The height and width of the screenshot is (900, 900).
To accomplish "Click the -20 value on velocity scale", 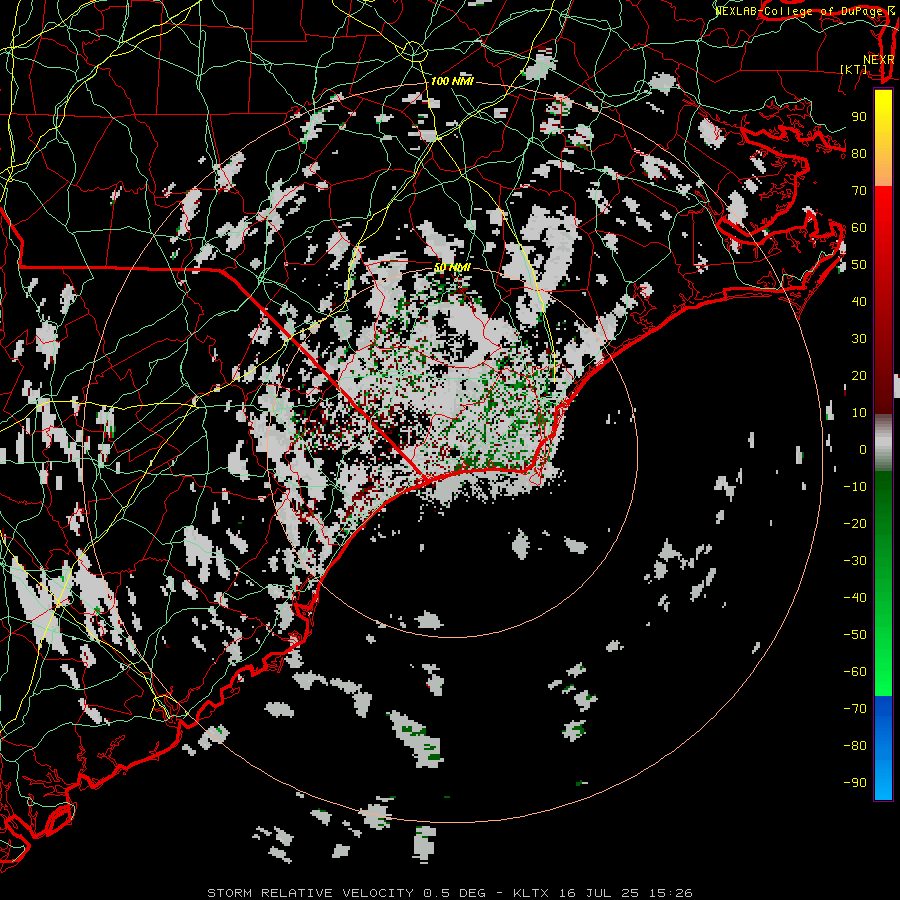I will click(x=855, y=523).
